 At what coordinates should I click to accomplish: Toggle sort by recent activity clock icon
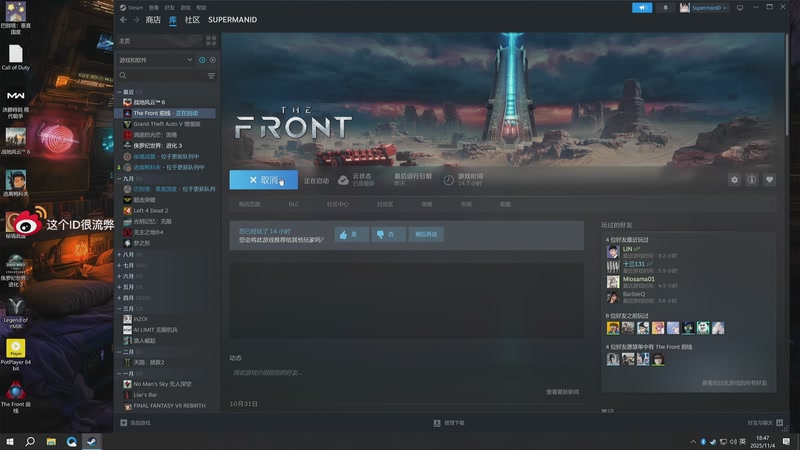pyautogui.click(x=202, y=60)
